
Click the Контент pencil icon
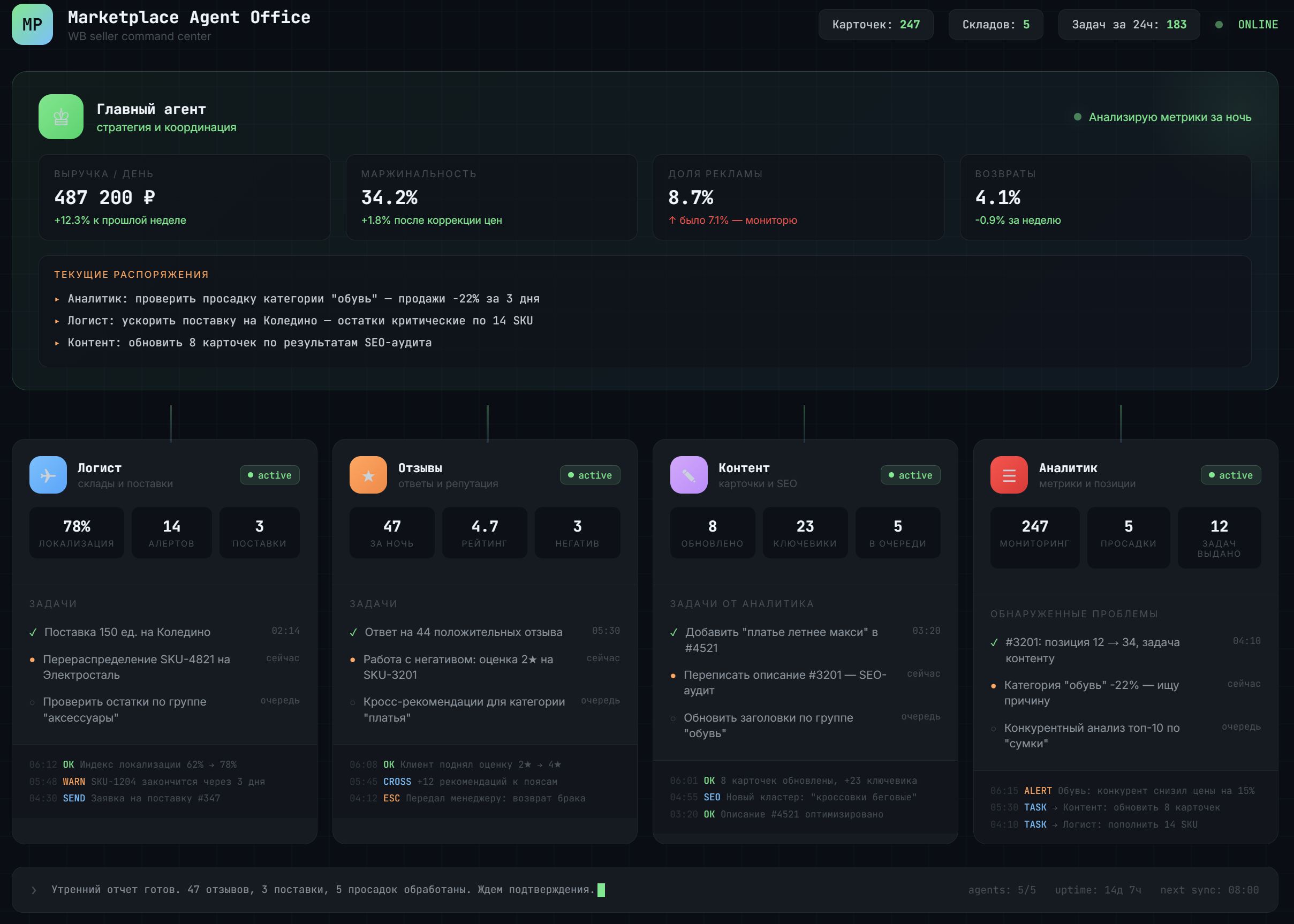pos(688,475)
